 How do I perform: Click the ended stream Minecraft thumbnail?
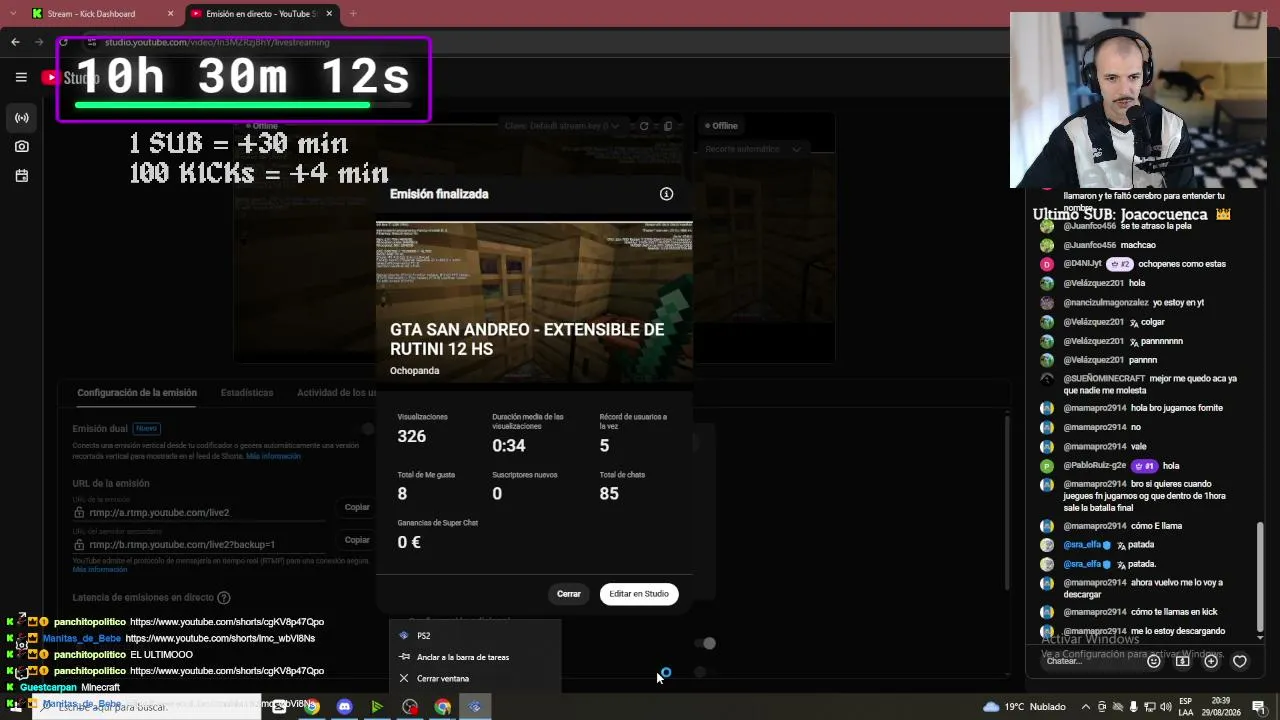pyautogui.click(x=534, y=302)
